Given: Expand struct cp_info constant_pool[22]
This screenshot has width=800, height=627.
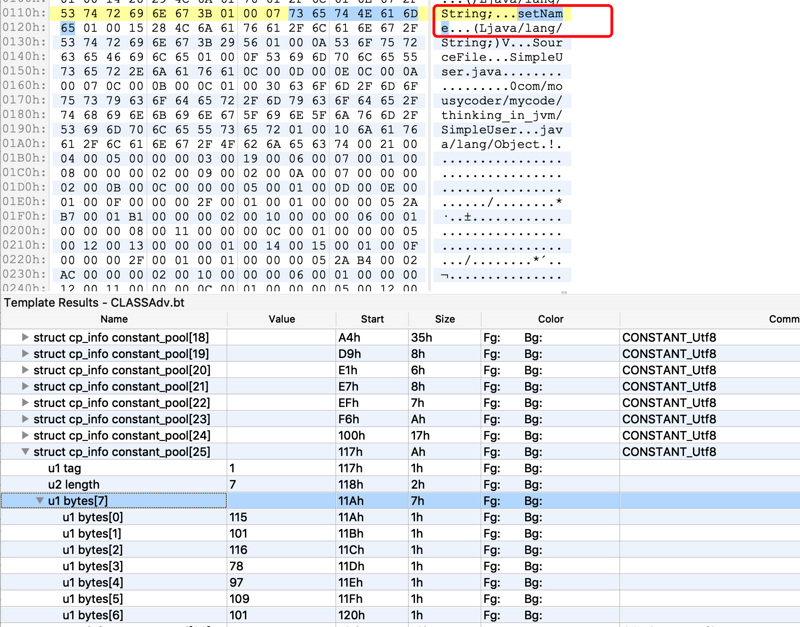Looking at the screenshot, I should (x=24, y=403).
